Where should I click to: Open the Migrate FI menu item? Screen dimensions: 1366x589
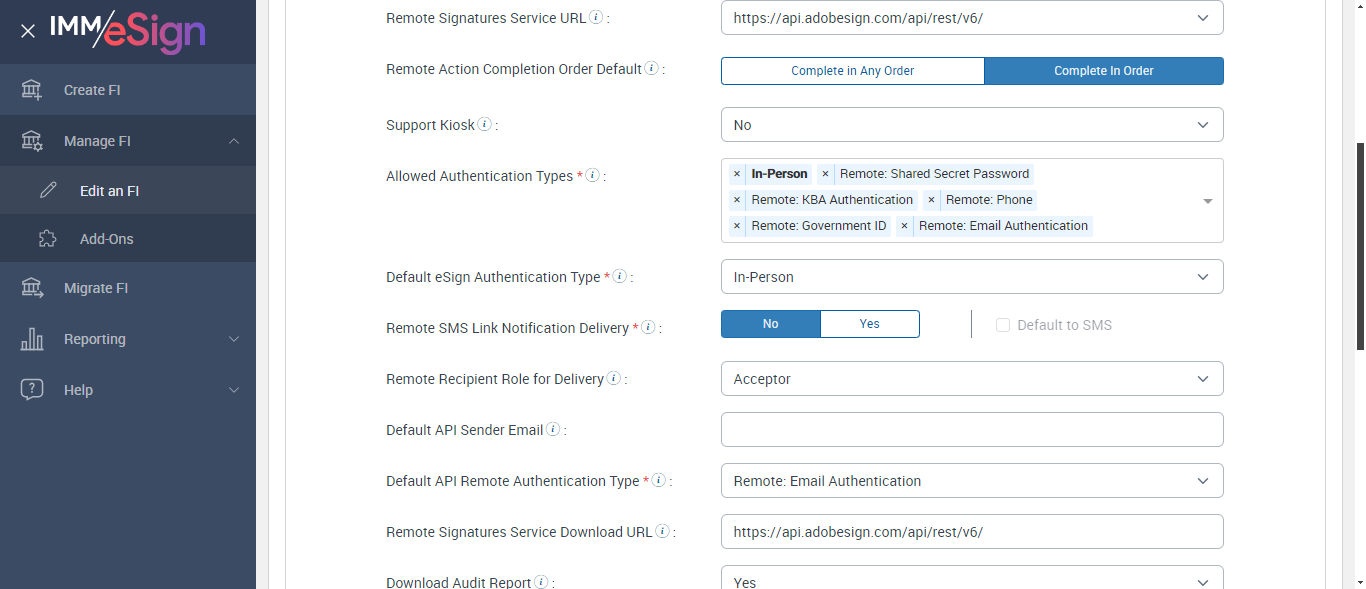[96, 288]
